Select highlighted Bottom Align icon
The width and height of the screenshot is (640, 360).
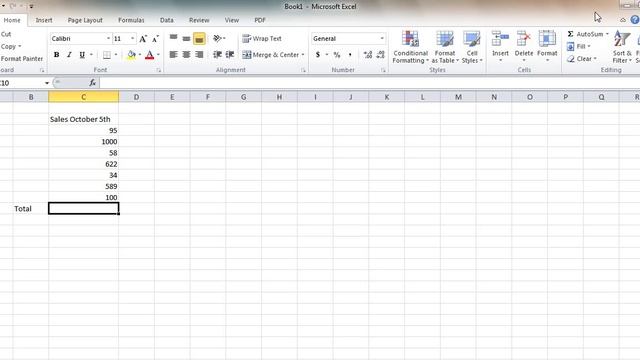[x=199, y=39]
